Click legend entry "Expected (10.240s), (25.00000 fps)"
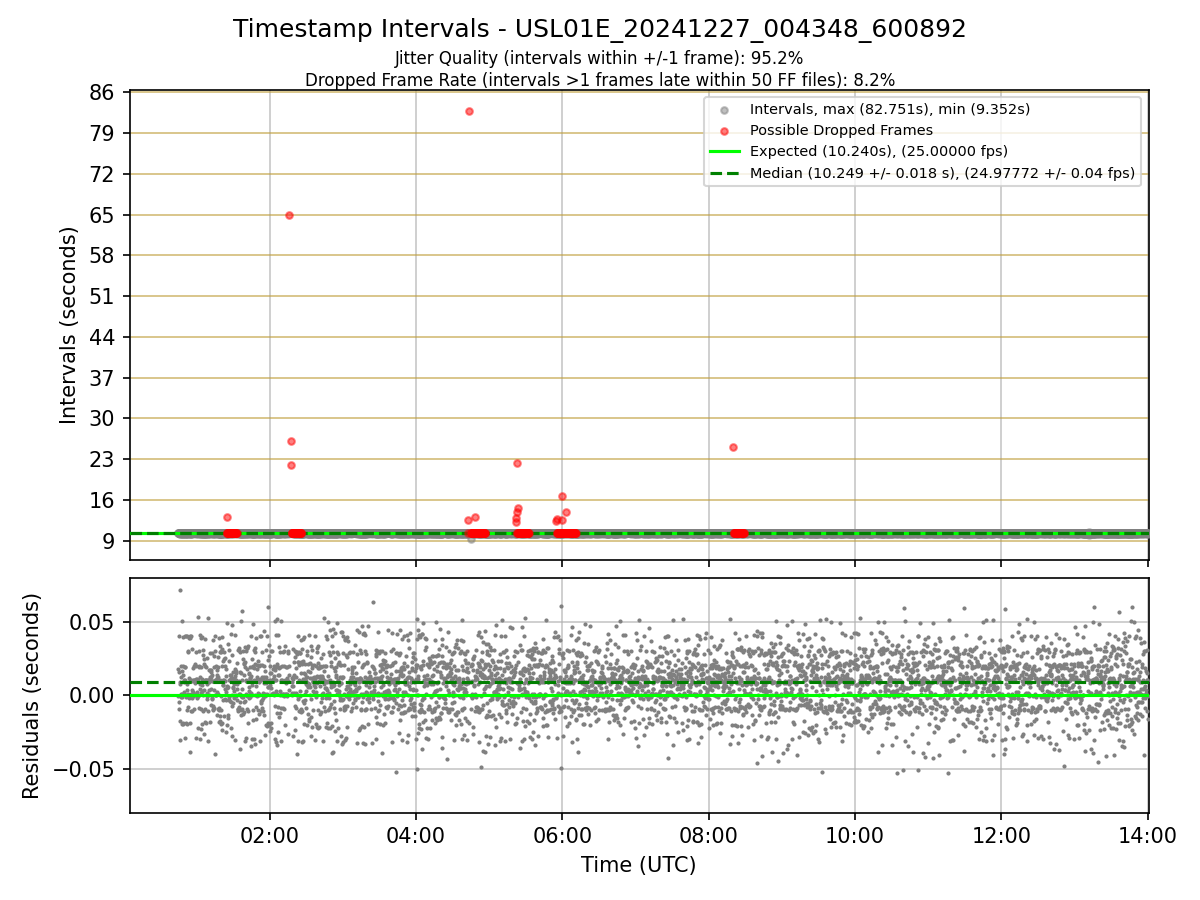This screenshot has width=1200, height=900. coord(878,152)
